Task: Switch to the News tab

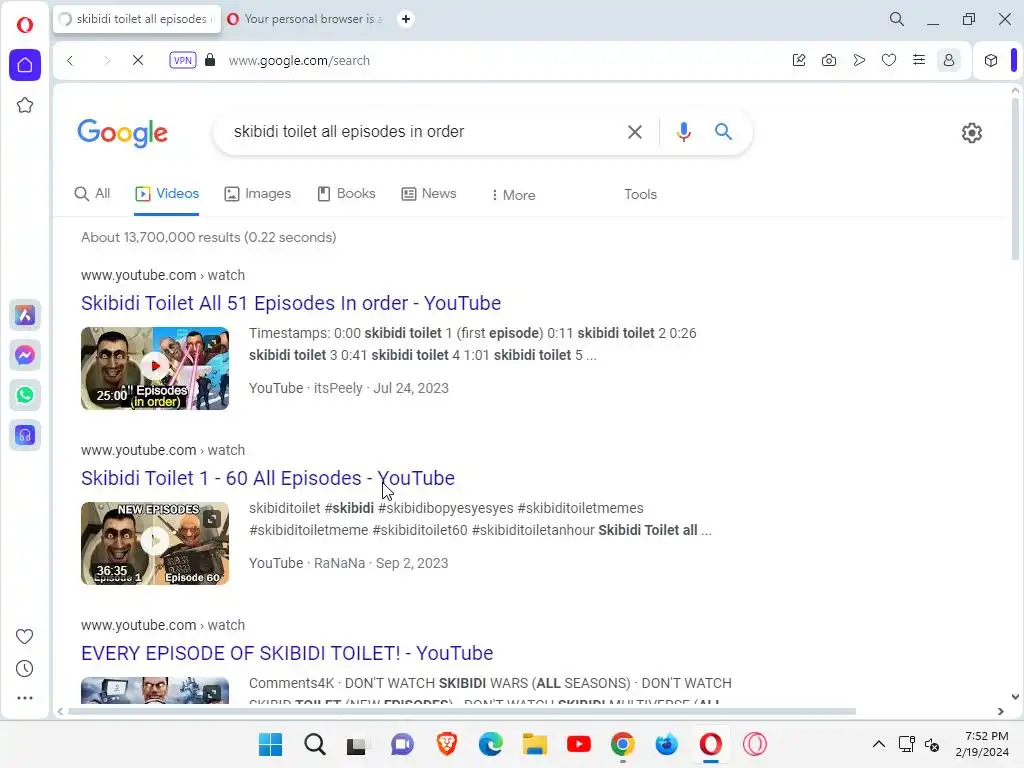Action: pyautogui.click(x=429, y=193)
